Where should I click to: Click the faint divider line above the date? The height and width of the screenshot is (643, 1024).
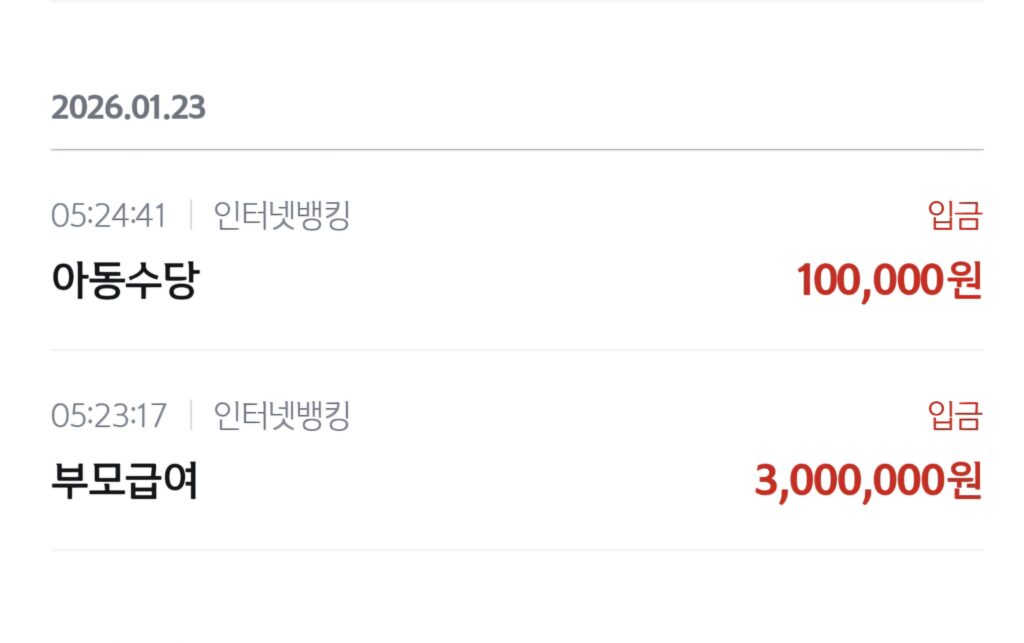tap(517, 2)
